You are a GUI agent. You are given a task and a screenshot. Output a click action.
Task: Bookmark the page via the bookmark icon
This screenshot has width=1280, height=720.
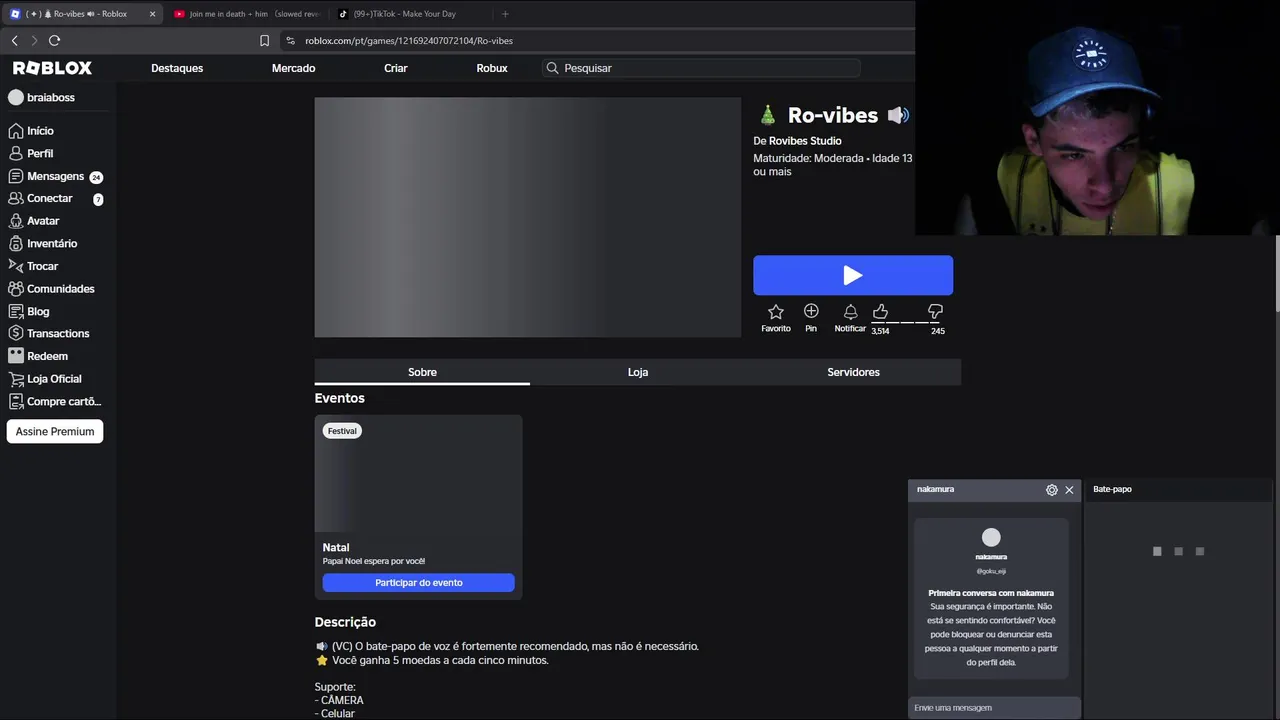[x=264, y=41]
